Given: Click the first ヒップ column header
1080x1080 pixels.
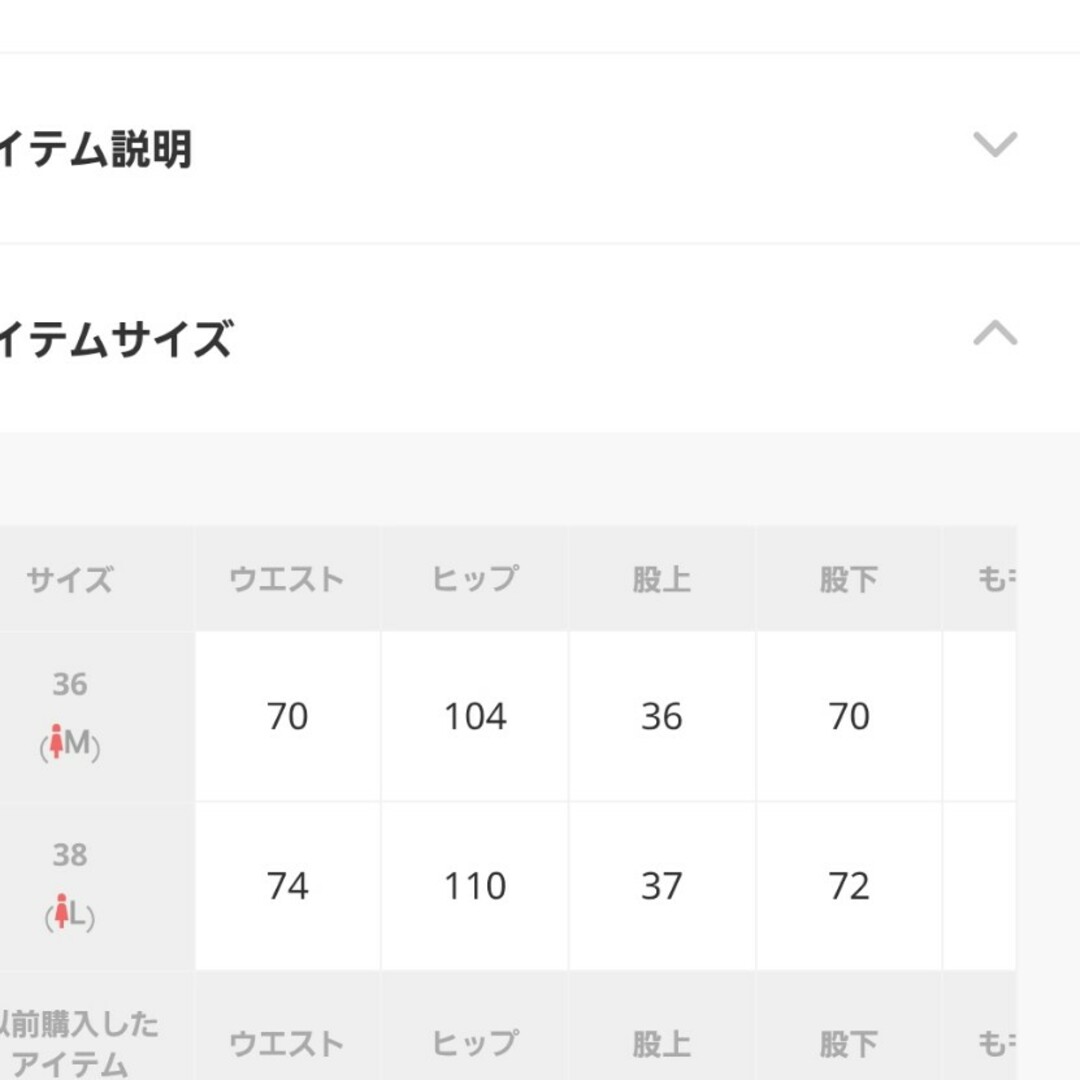Looking at the screenshot, I should tap(475, 579).
